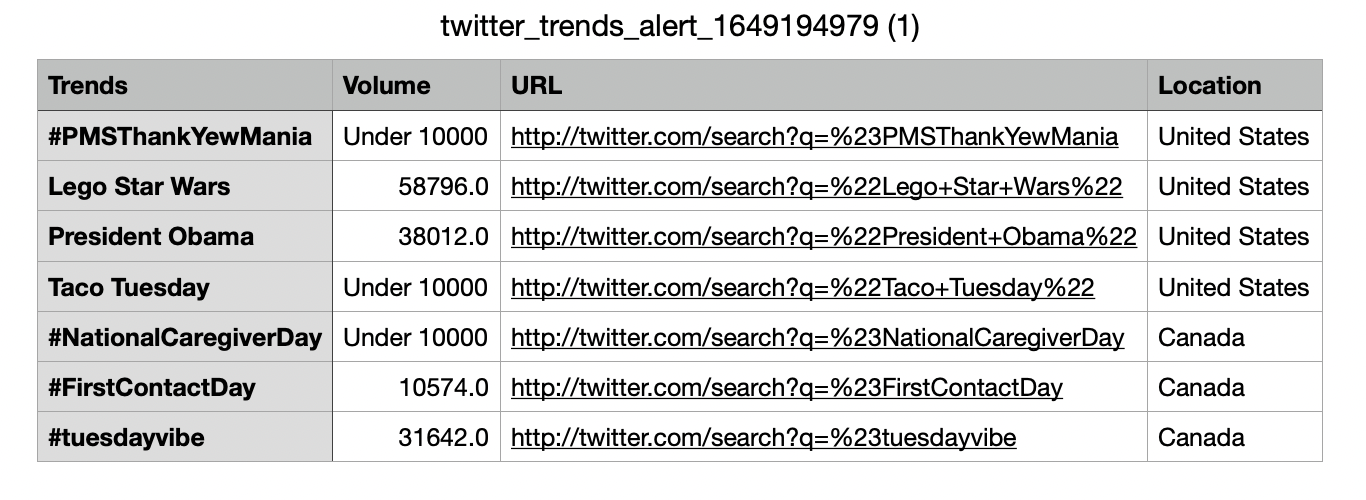Select the #PMSThankYewMania trend cell
This screenshot has height=500, width=1366.
[x=185, y=136]
